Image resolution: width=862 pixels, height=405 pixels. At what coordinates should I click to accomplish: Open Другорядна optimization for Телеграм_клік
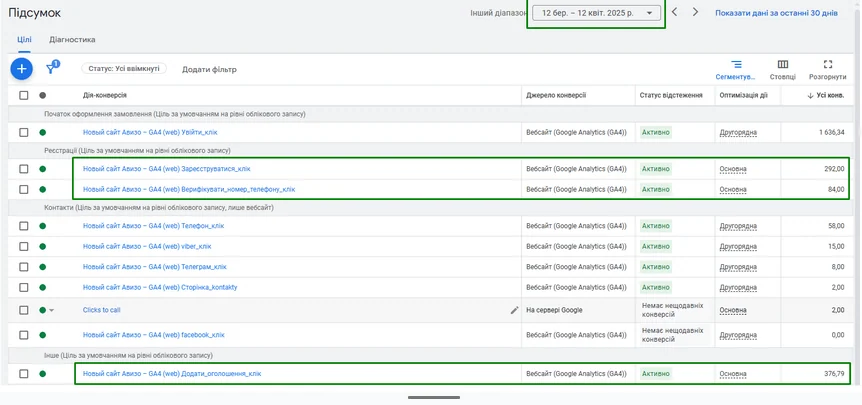click(738, 267)
